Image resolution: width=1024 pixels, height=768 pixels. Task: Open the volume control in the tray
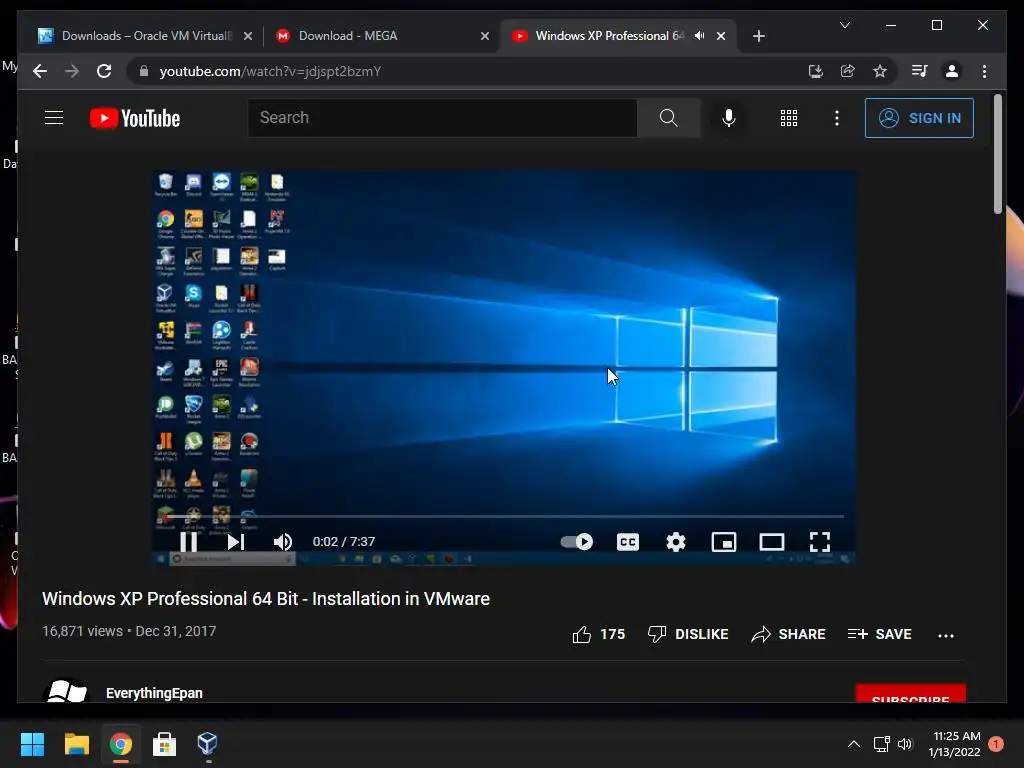pyautogui.click(x=904, y=744)
